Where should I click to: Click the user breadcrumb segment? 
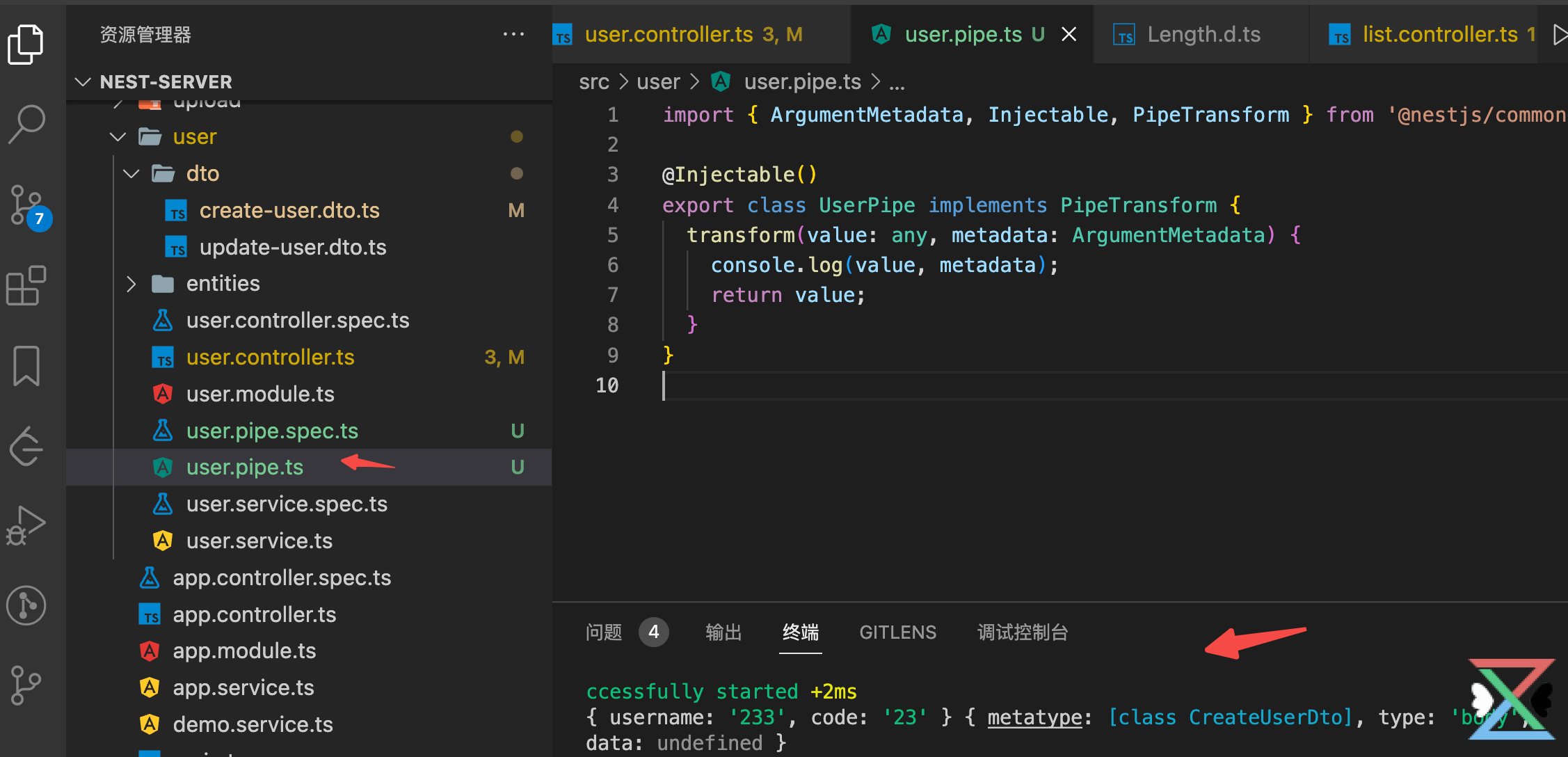click(x=658, y=82)
